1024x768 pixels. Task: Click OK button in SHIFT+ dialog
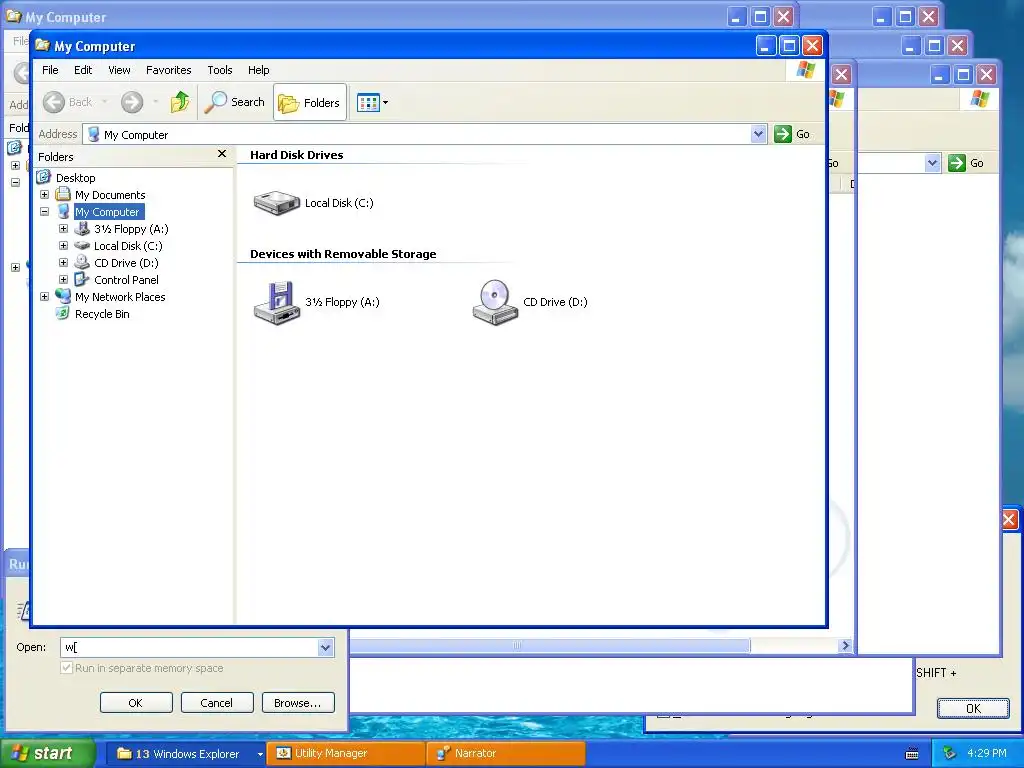973,709
